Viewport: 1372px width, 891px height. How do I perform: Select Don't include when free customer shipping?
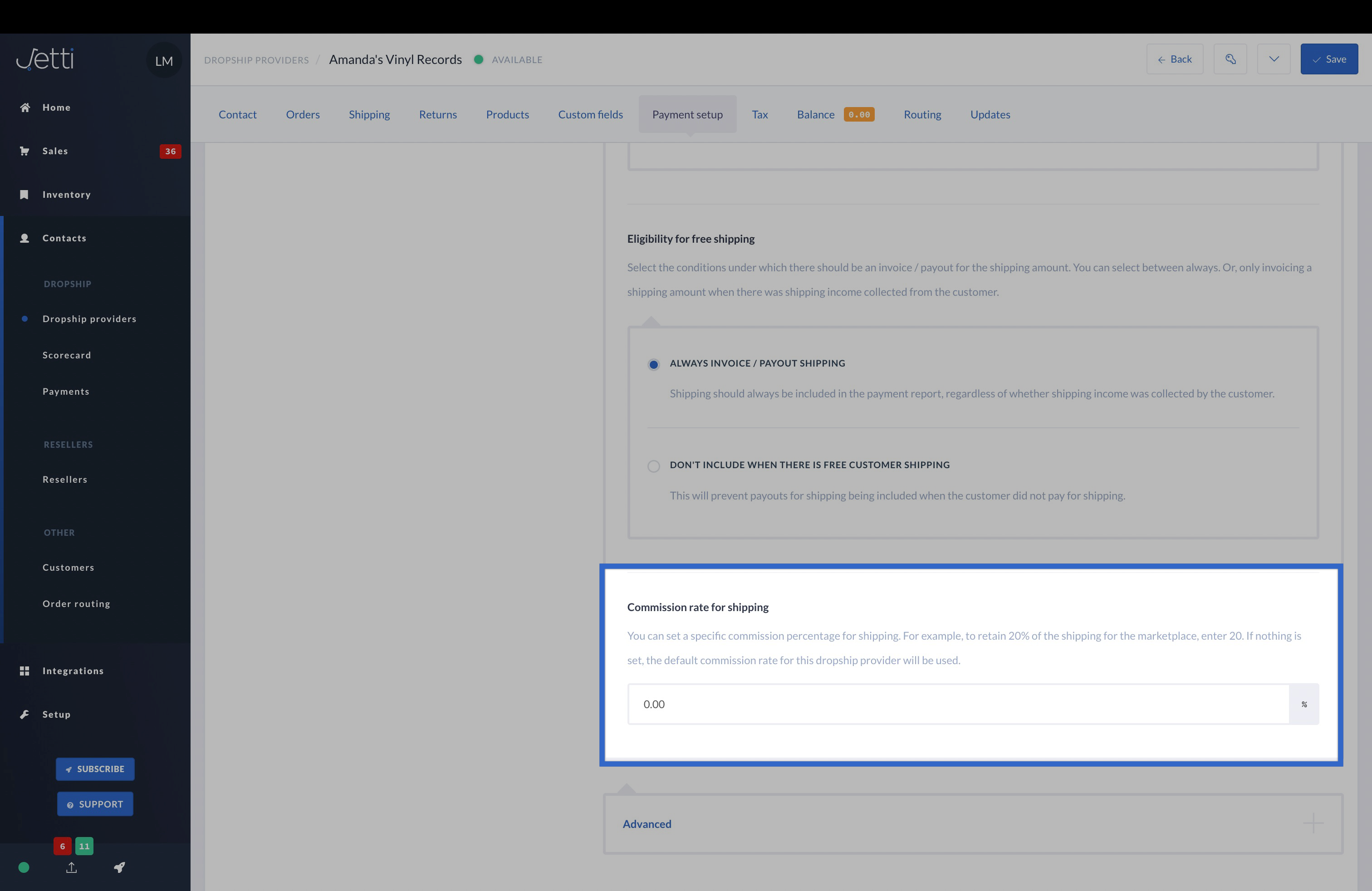coord(653,465)
